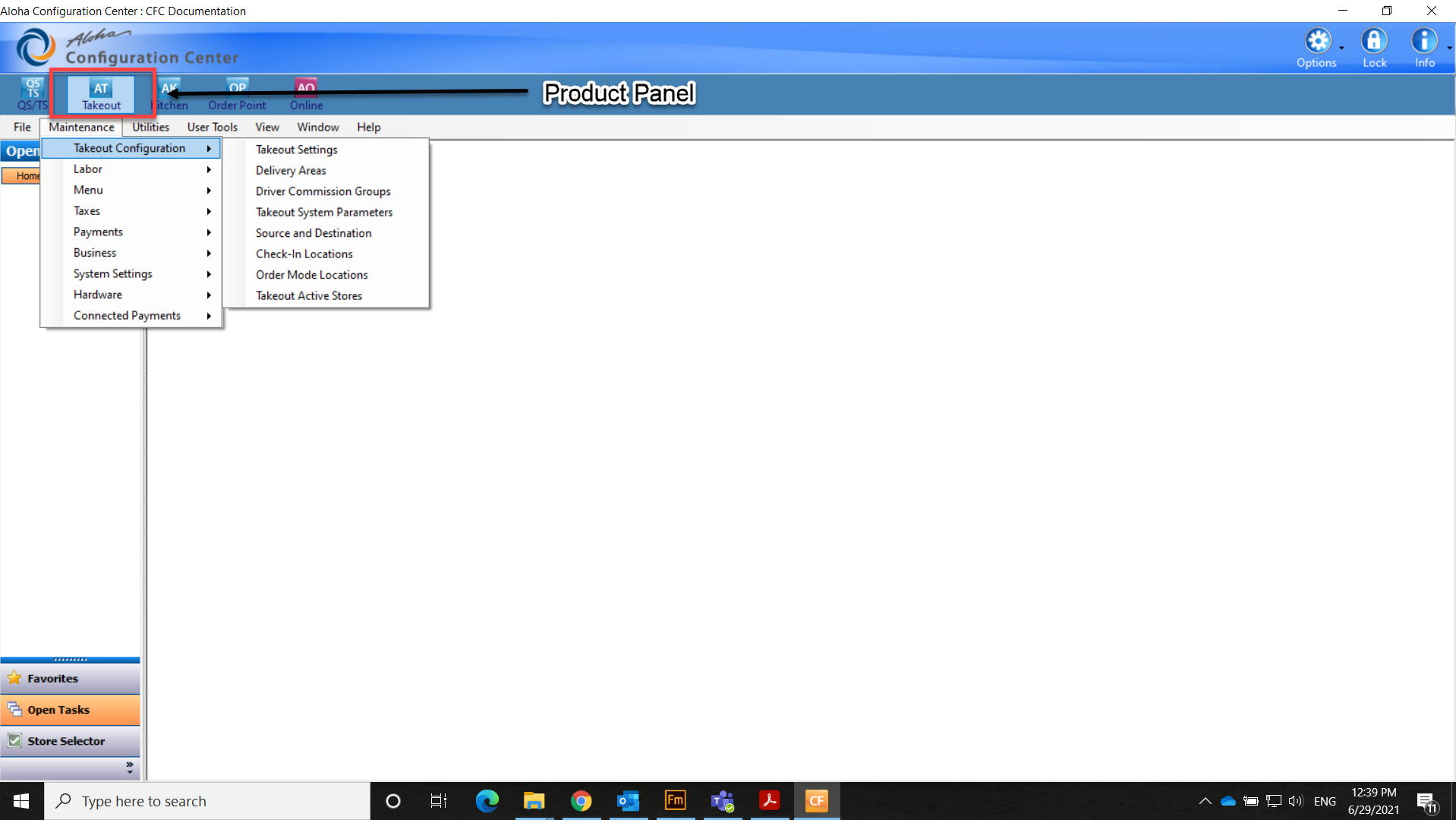Click the Home tab in sidebar
The width and height of the screenshot is (1456, 820).
23,175
